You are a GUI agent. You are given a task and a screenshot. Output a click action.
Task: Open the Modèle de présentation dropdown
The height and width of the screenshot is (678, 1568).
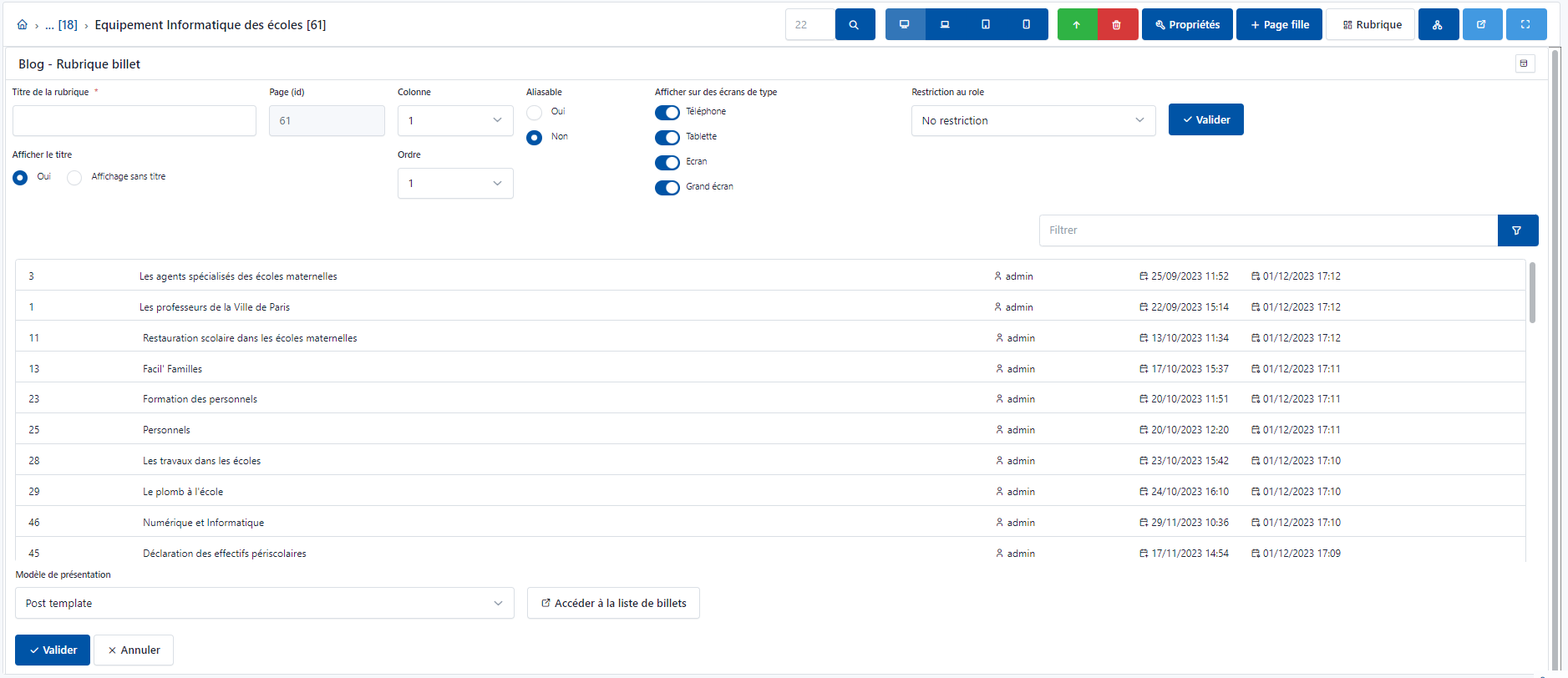click(264, 604)
